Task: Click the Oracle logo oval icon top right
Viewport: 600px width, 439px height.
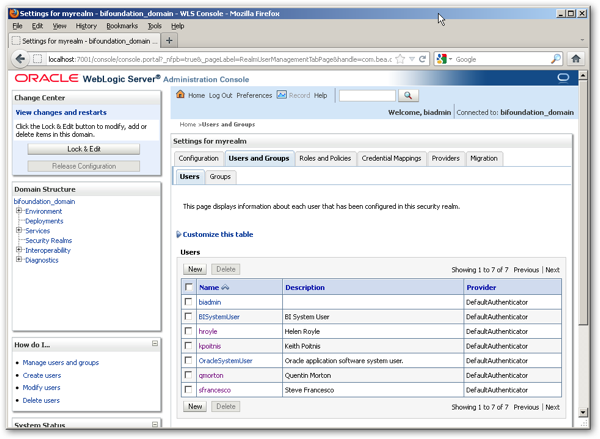Action: (563, 78)
